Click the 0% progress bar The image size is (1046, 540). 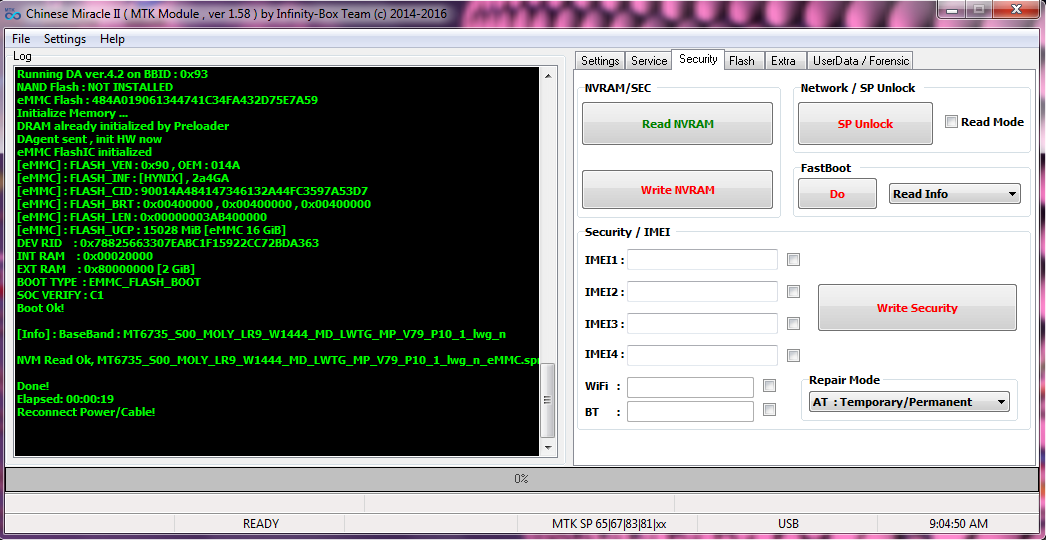pos(521,479)
